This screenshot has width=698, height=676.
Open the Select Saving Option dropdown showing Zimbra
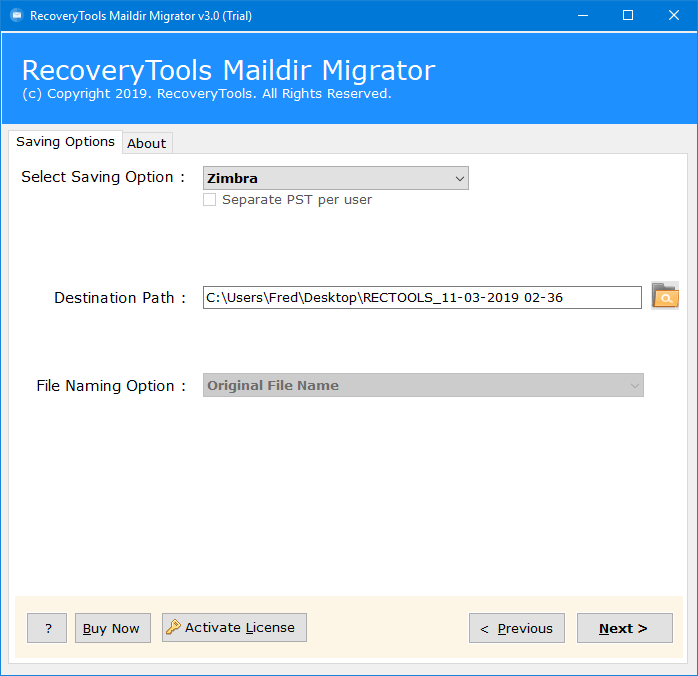click(336, 178)
